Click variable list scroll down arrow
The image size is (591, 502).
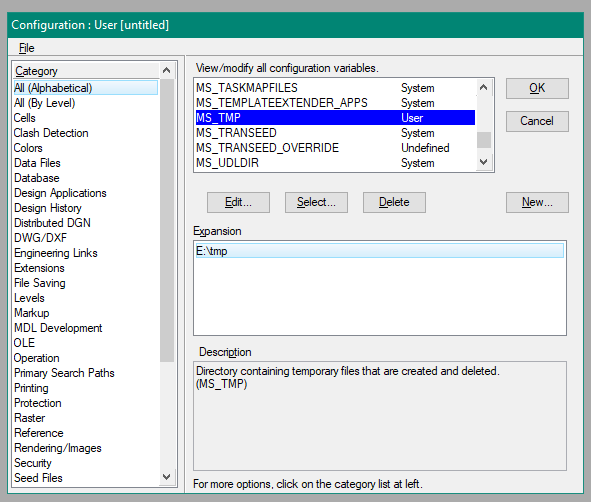484,162
